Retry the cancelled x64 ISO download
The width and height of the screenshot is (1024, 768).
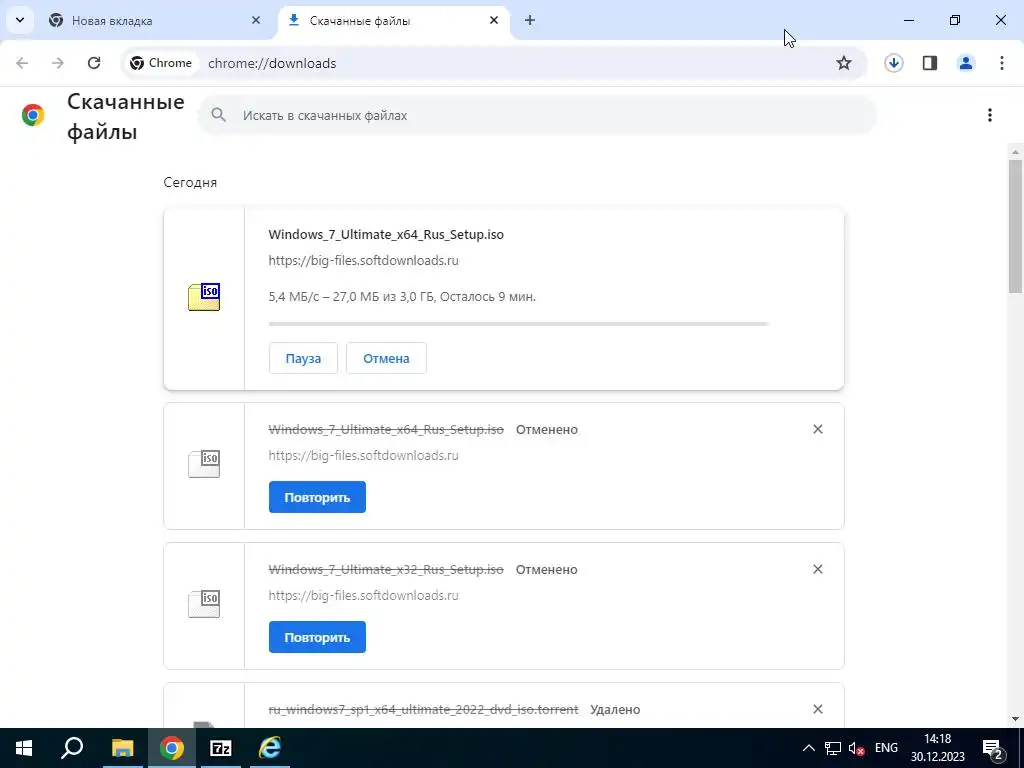tap(317, 497)
